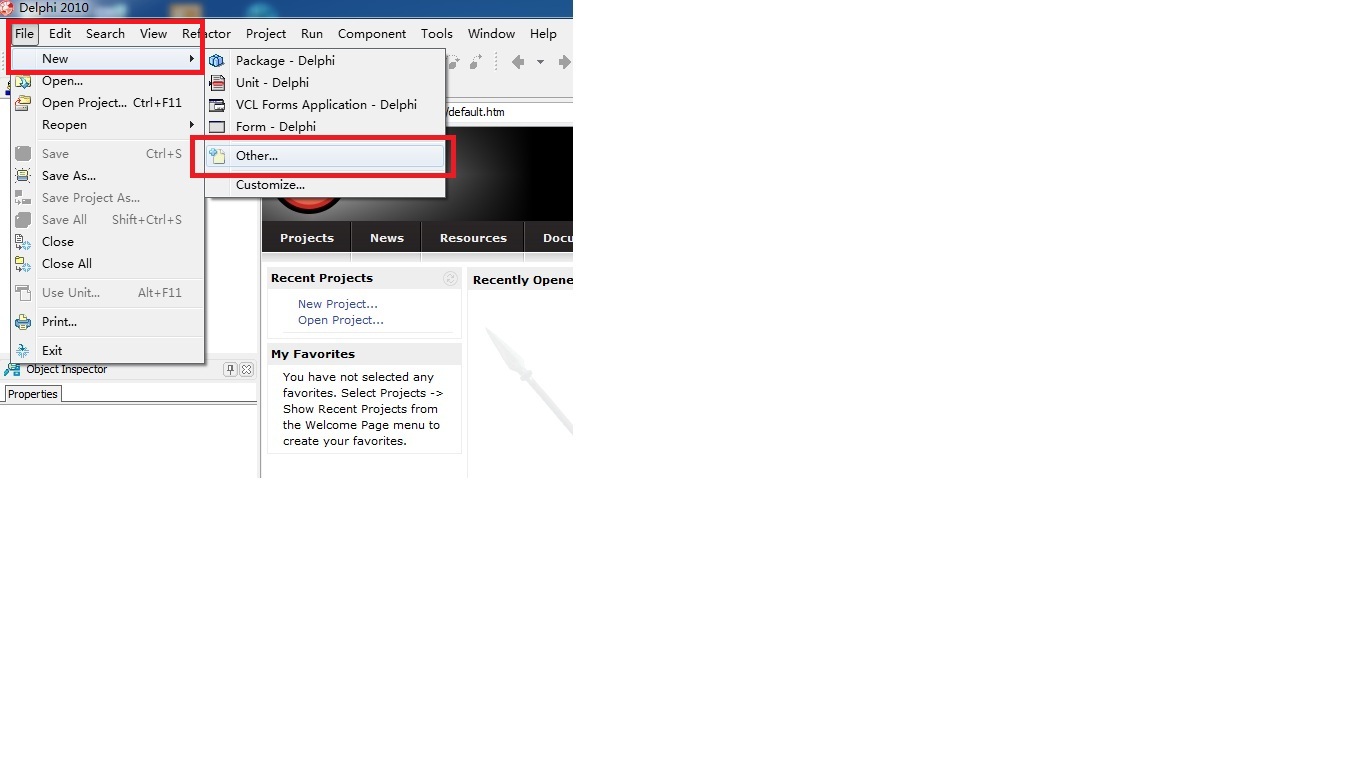Choose Print... from File menu
Screen dimensions: 1366x768
point(107,322)
